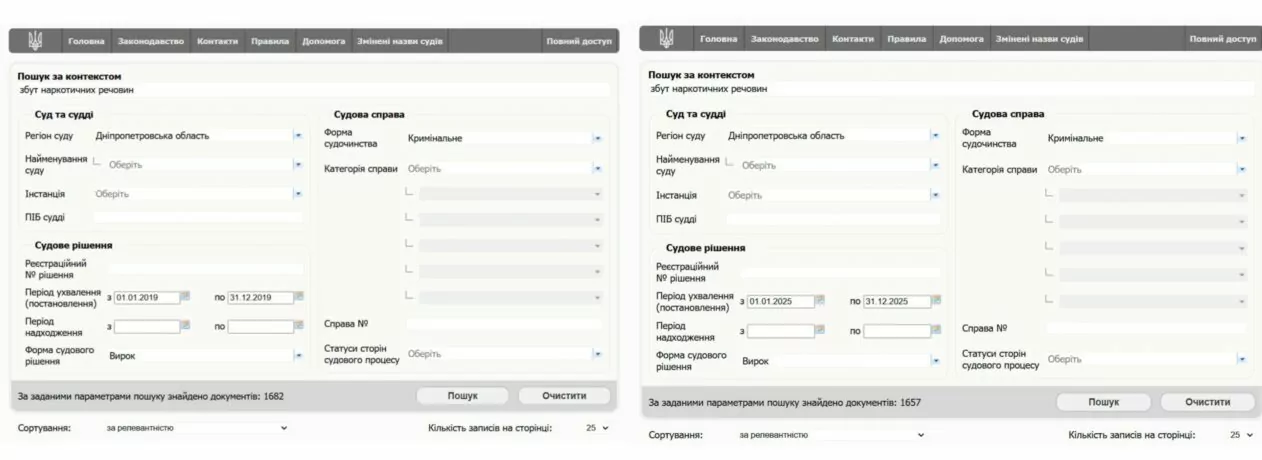1262x460 pixels.
Task: Click the trident logo in the 2019 search window
Action: (35, 41)
